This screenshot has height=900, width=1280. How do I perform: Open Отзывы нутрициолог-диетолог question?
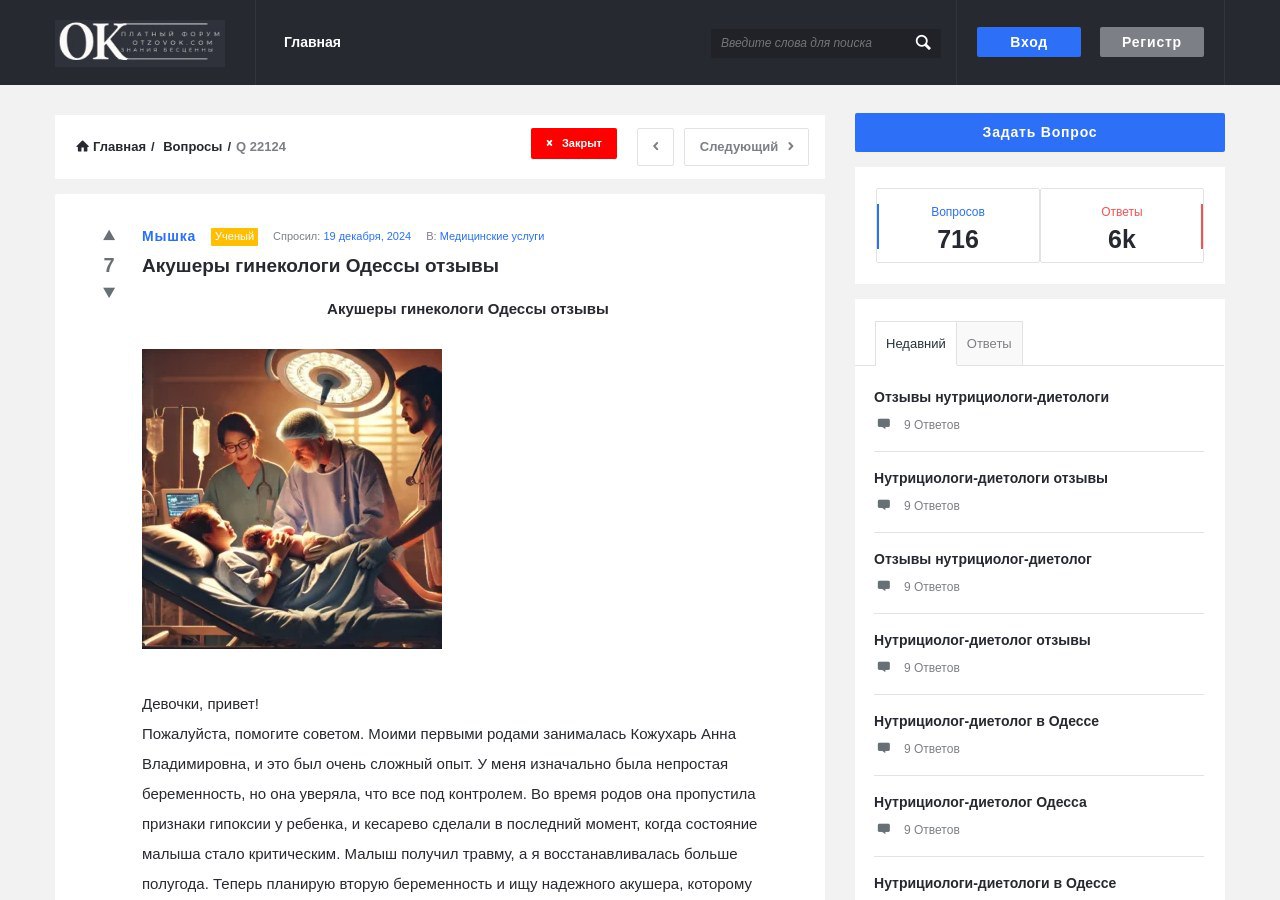coord(983,559)
